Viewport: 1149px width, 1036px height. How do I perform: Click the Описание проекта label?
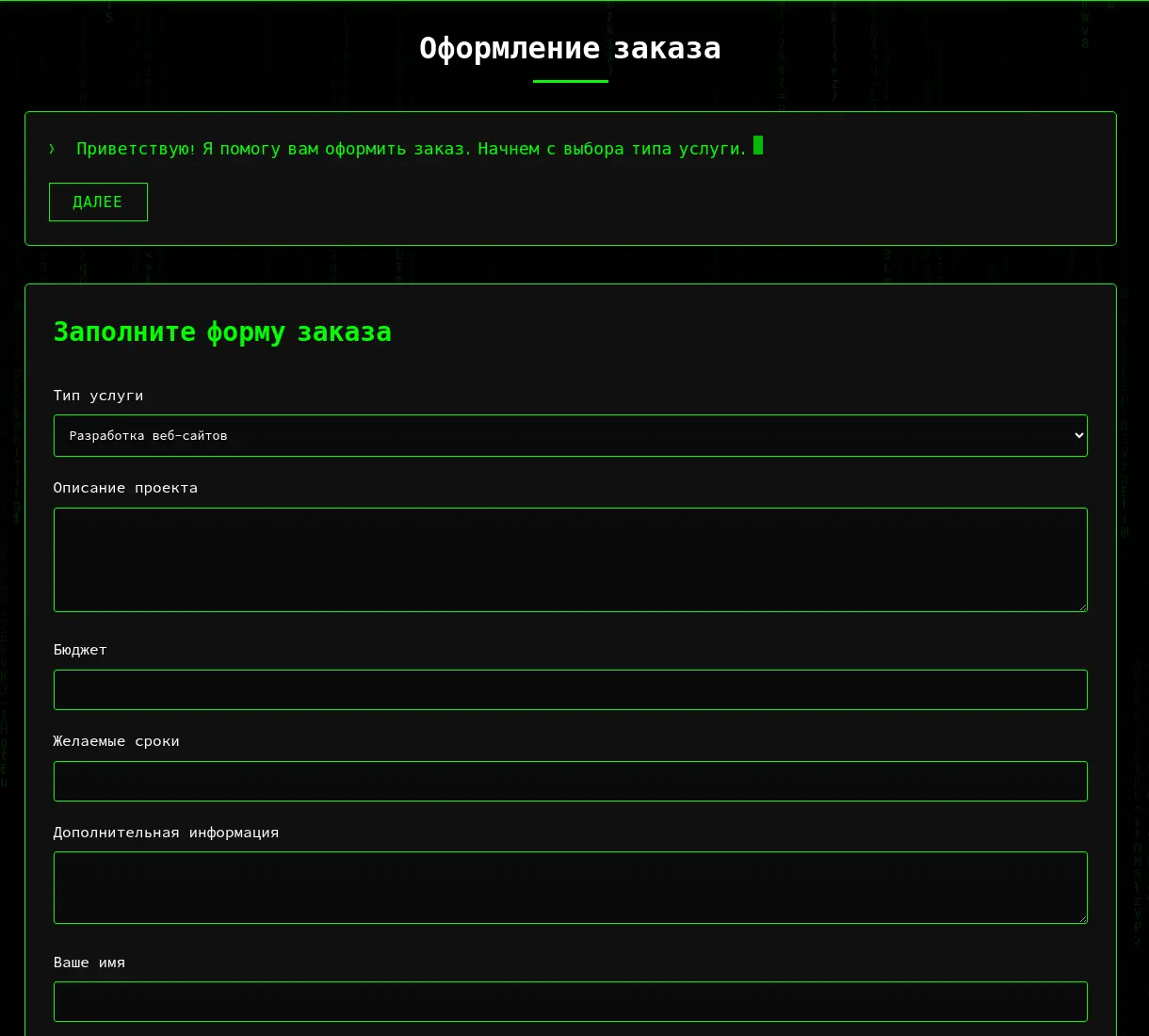(x=125, y=488)
